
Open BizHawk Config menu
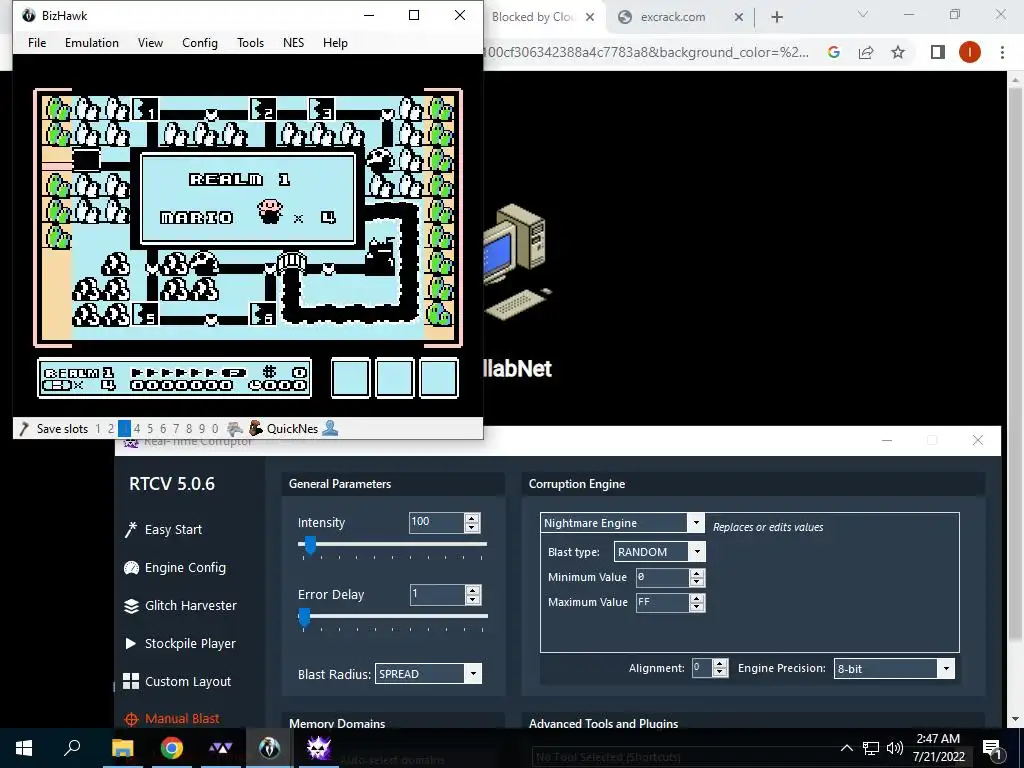200,42
